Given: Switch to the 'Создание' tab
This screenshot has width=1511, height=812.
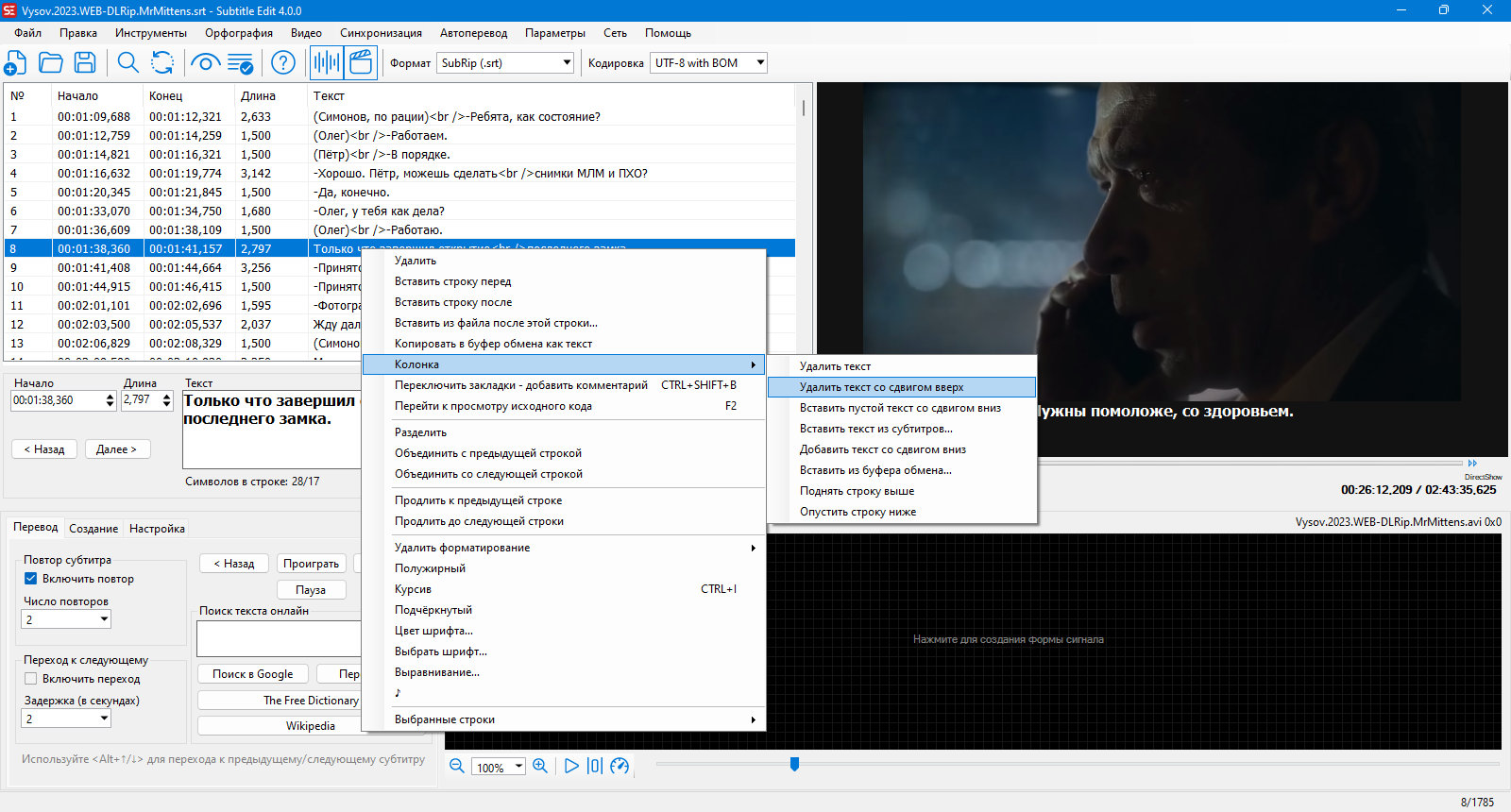Looking at the screenshot, I should click(x=93, y=529).
